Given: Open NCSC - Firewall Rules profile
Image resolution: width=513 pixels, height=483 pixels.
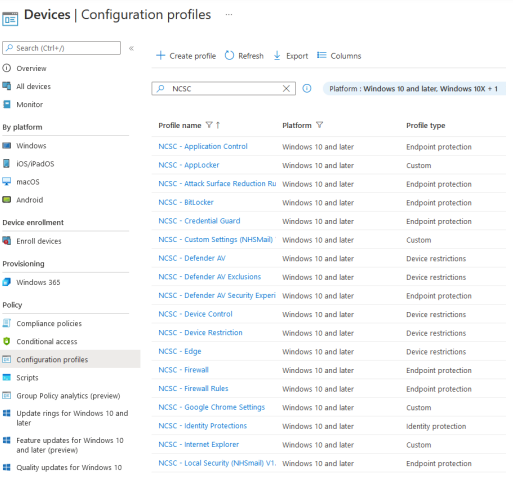Looking at the screenshot, I should pyautogui.click(x=193, y=389).
